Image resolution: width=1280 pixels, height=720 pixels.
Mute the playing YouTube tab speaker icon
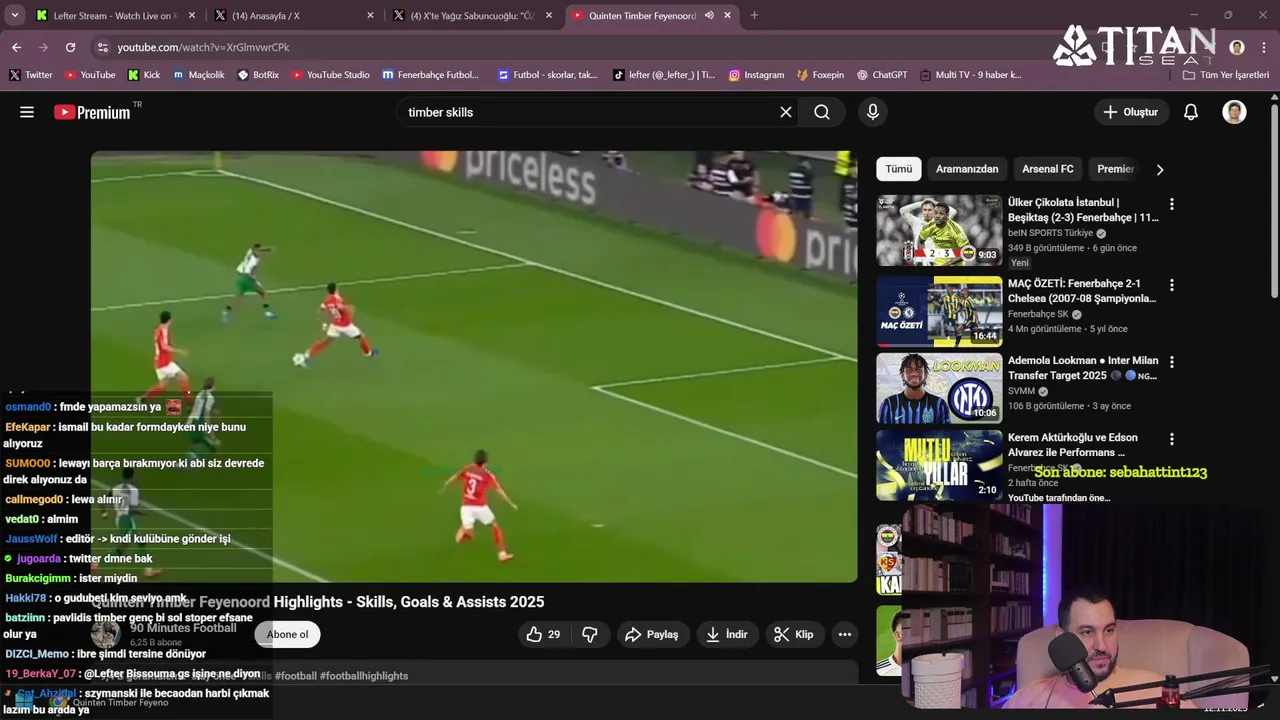point(709,15)
